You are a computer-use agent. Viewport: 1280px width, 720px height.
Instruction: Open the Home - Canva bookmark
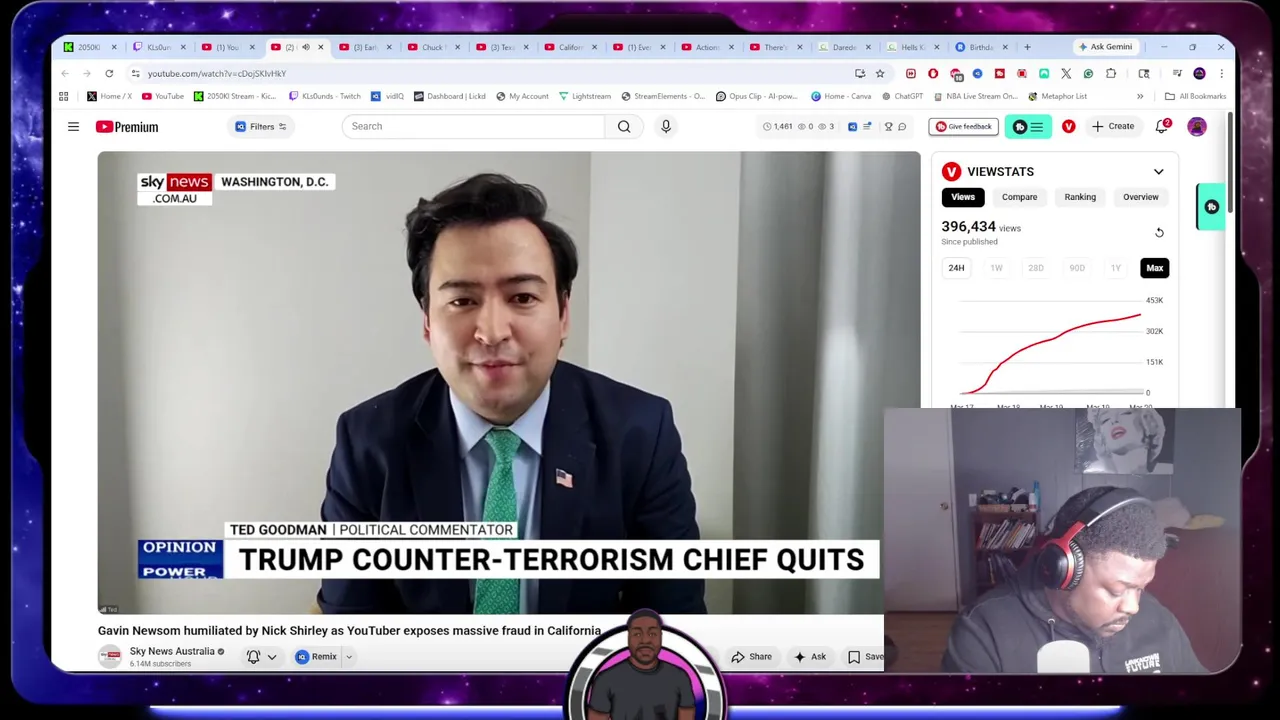tap(840, 96)
